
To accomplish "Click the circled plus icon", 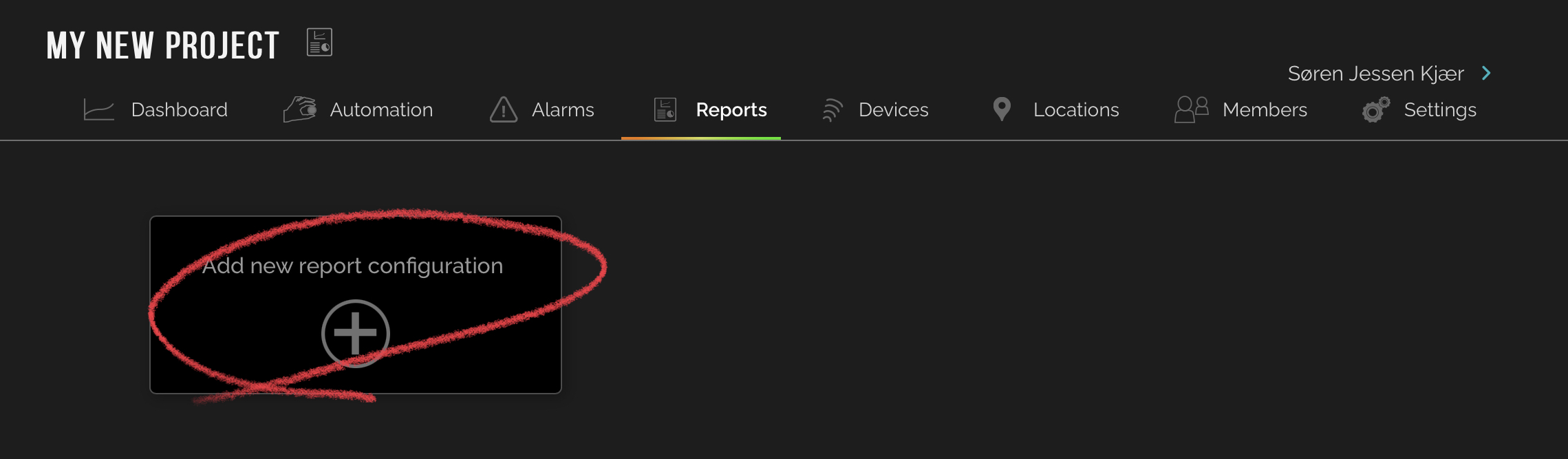I will pos(356,334).
